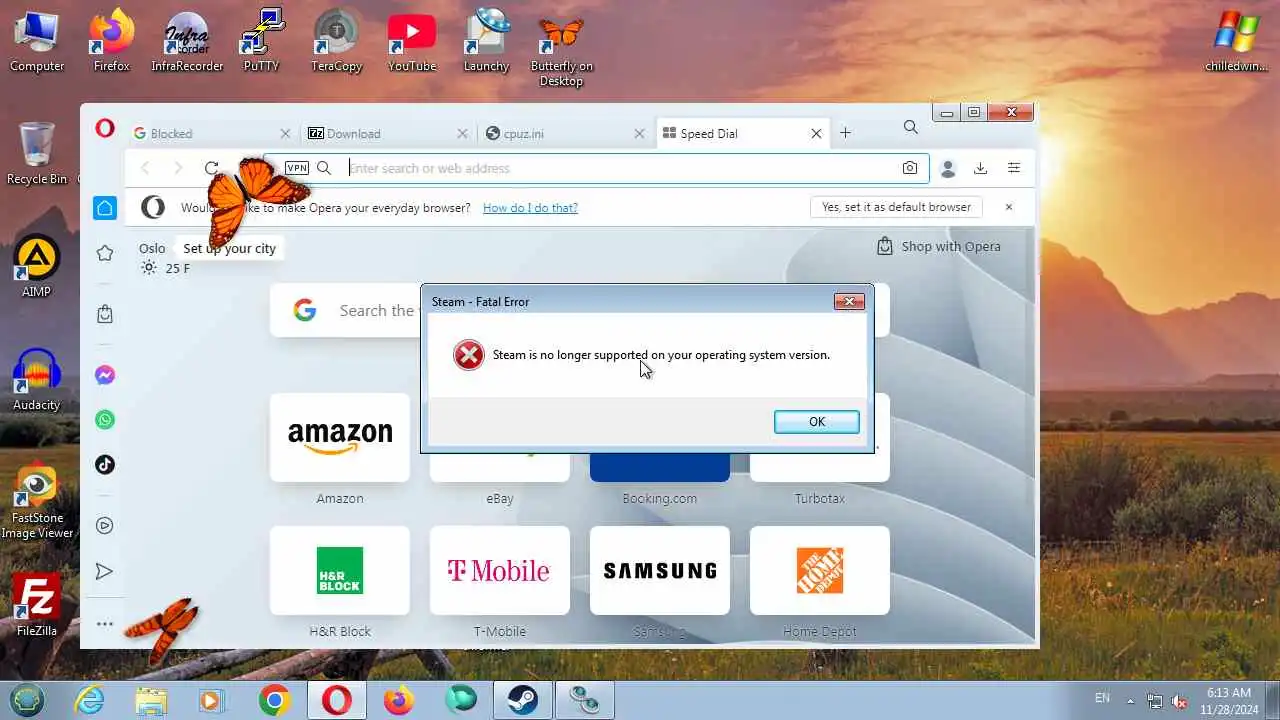Open the Opera account profile icon
Viewport: 1280px width, 720px height.
948,169
